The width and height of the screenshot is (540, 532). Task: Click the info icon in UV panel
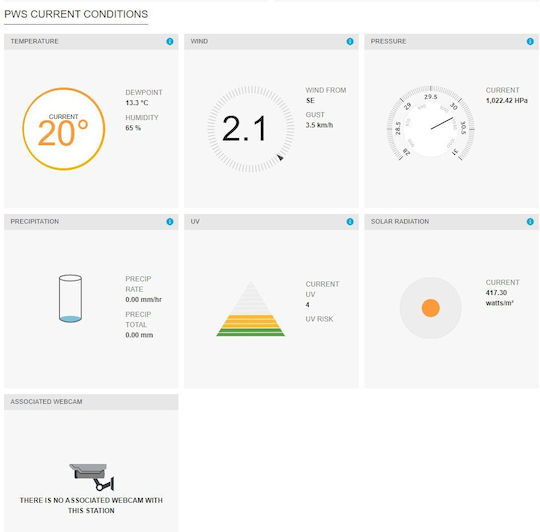click(350, 221)
